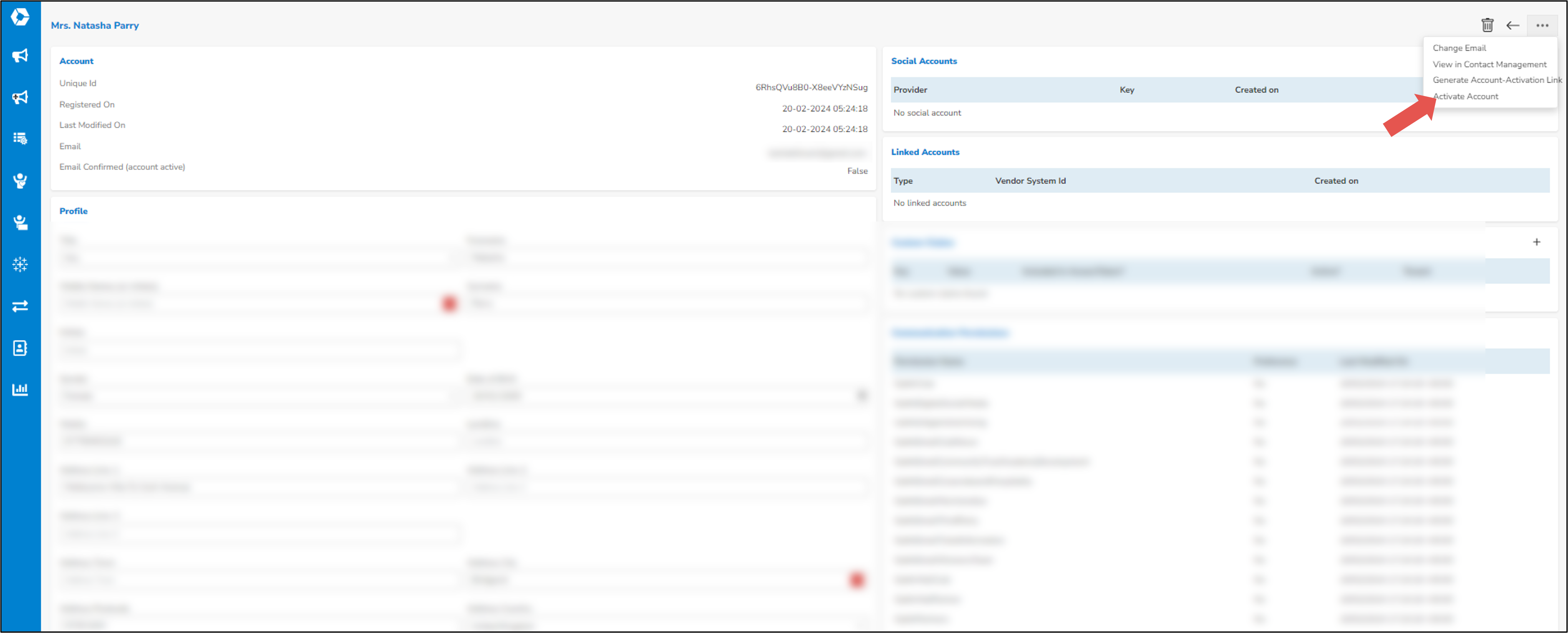
Task: Open the megaphone campaigns icon
Action: click(x=20, y=56)
